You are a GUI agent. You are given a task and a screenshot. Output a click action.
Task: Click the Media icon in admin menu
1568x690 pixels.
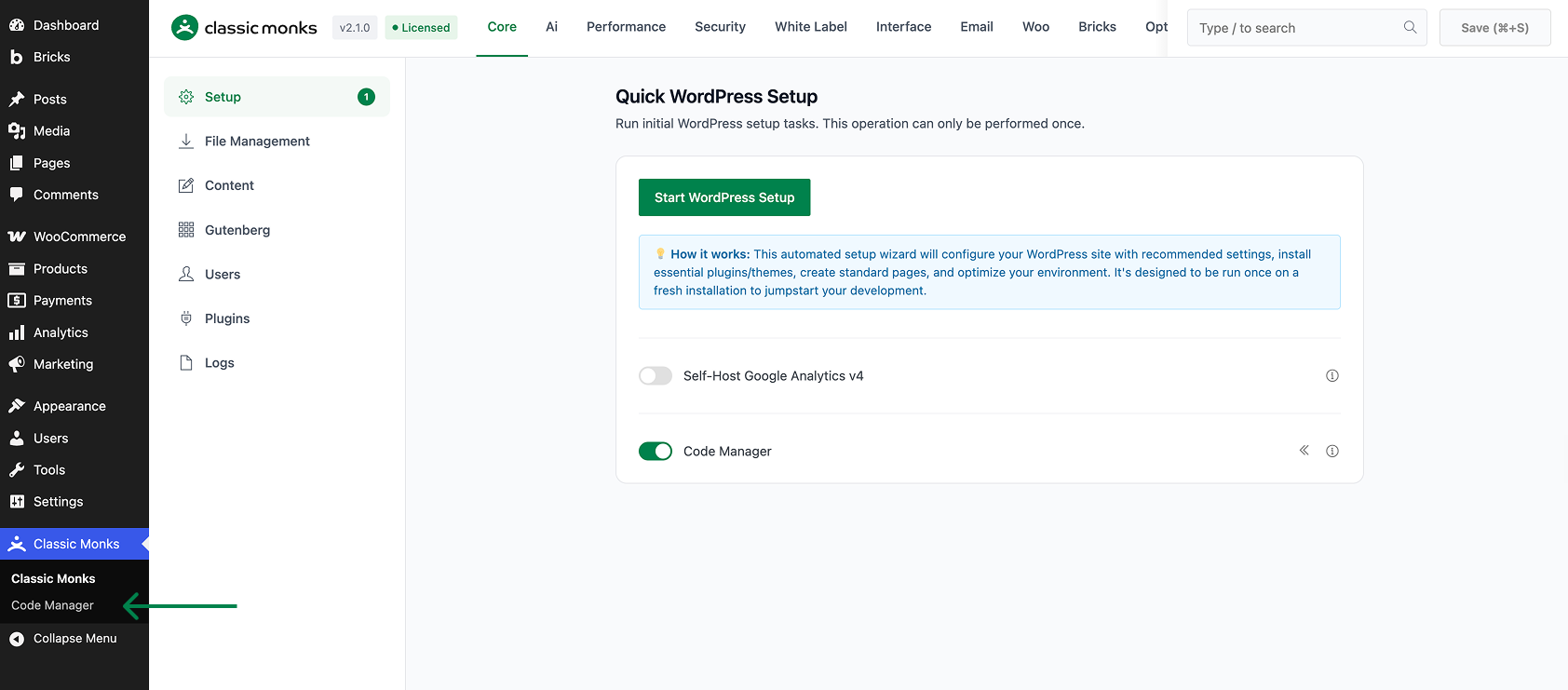pyautogui.click(x=17, y=131)
